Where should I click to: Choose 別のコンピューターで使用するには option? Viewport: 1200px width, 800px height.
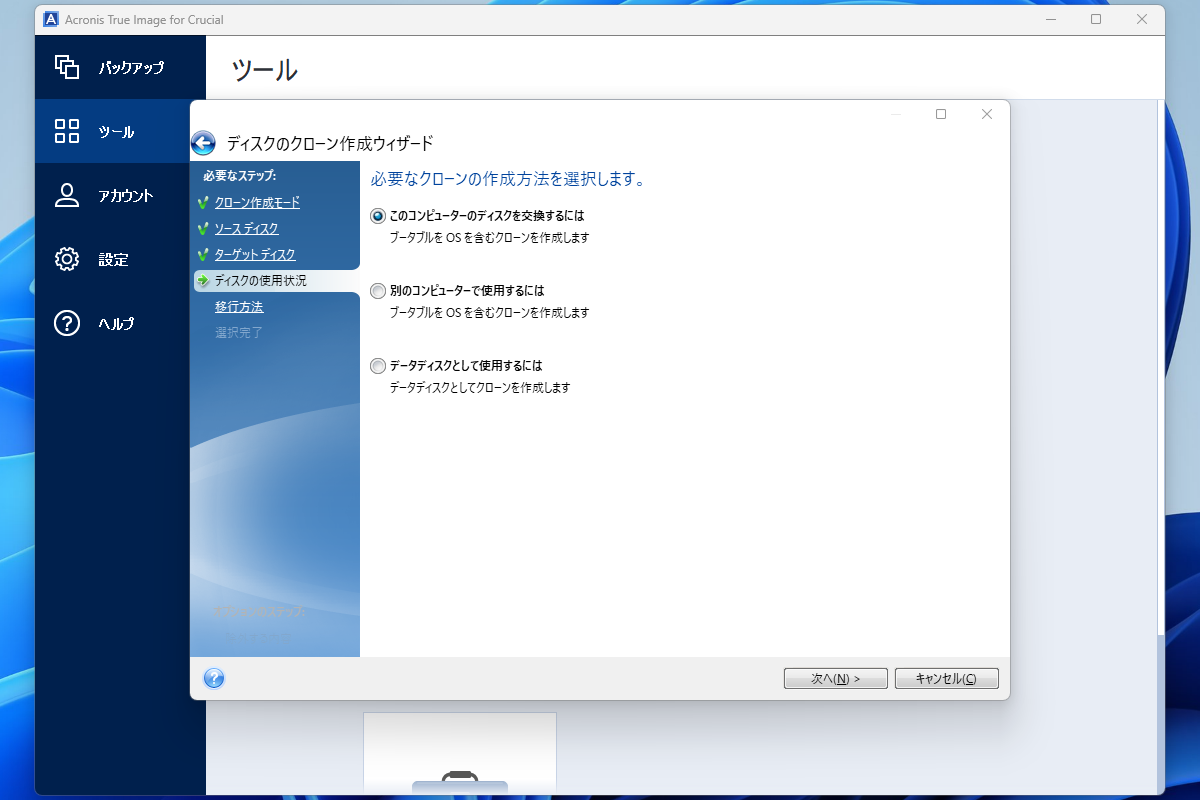tap(377, 290)
